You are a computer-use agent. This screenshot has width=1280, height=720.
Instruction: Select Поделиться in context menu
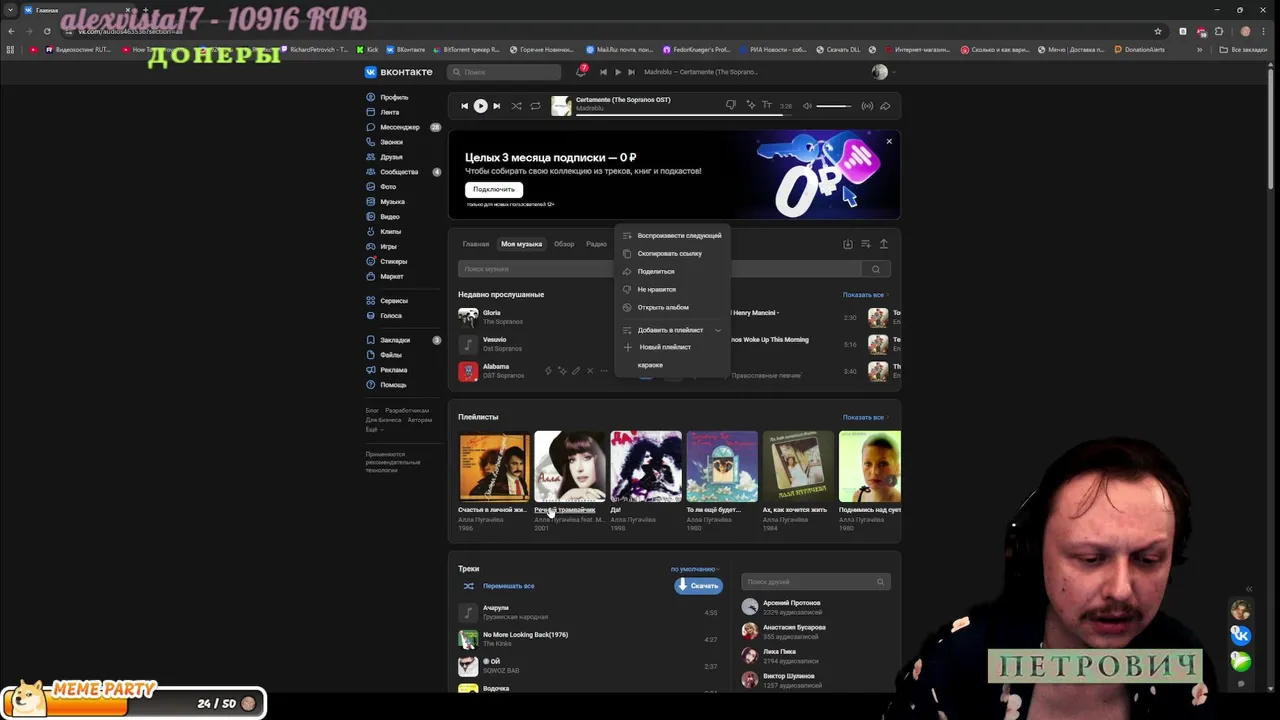[x=672, y=272]
